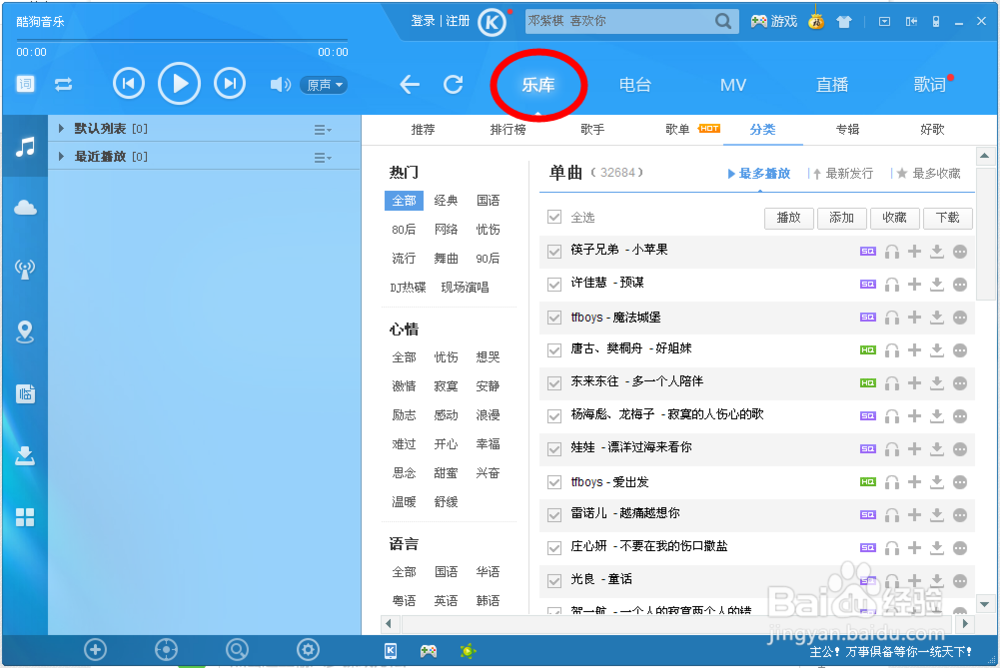
Task: Click the bottom search circle icon
Action: pyautogui.click(x=237, y=650)
